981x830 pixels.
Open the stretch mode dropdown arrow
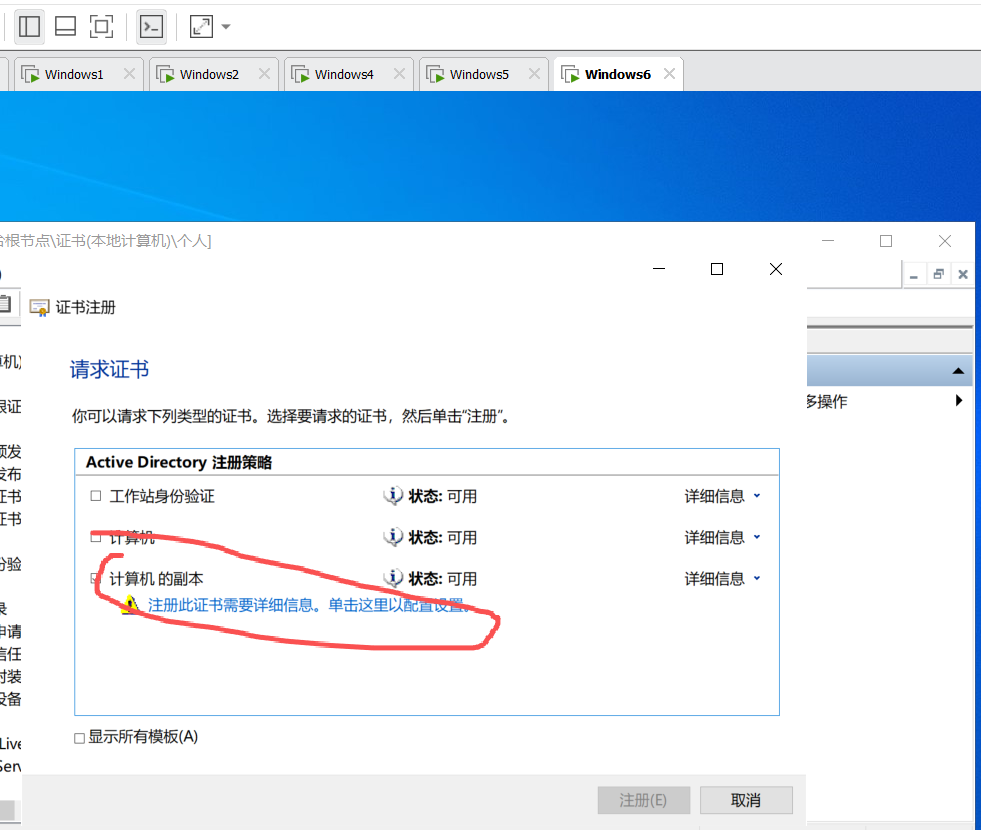tap(226, 26)
